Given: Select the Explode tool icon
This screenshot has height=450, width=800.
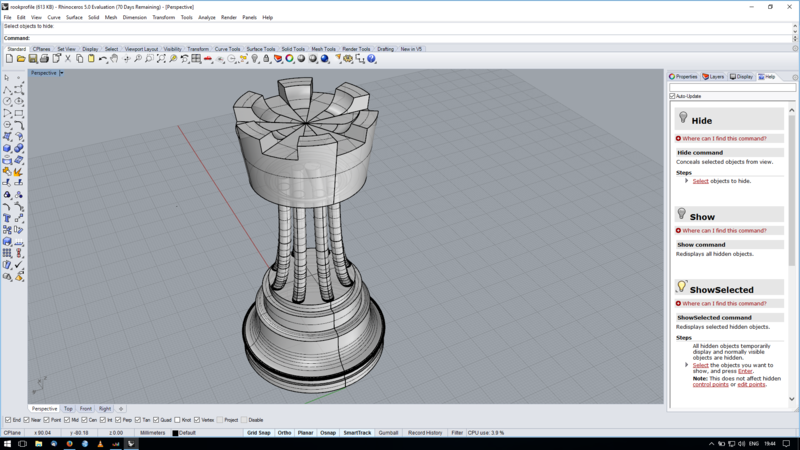Looking at the screenshot, I should click(x=19, y=171).
